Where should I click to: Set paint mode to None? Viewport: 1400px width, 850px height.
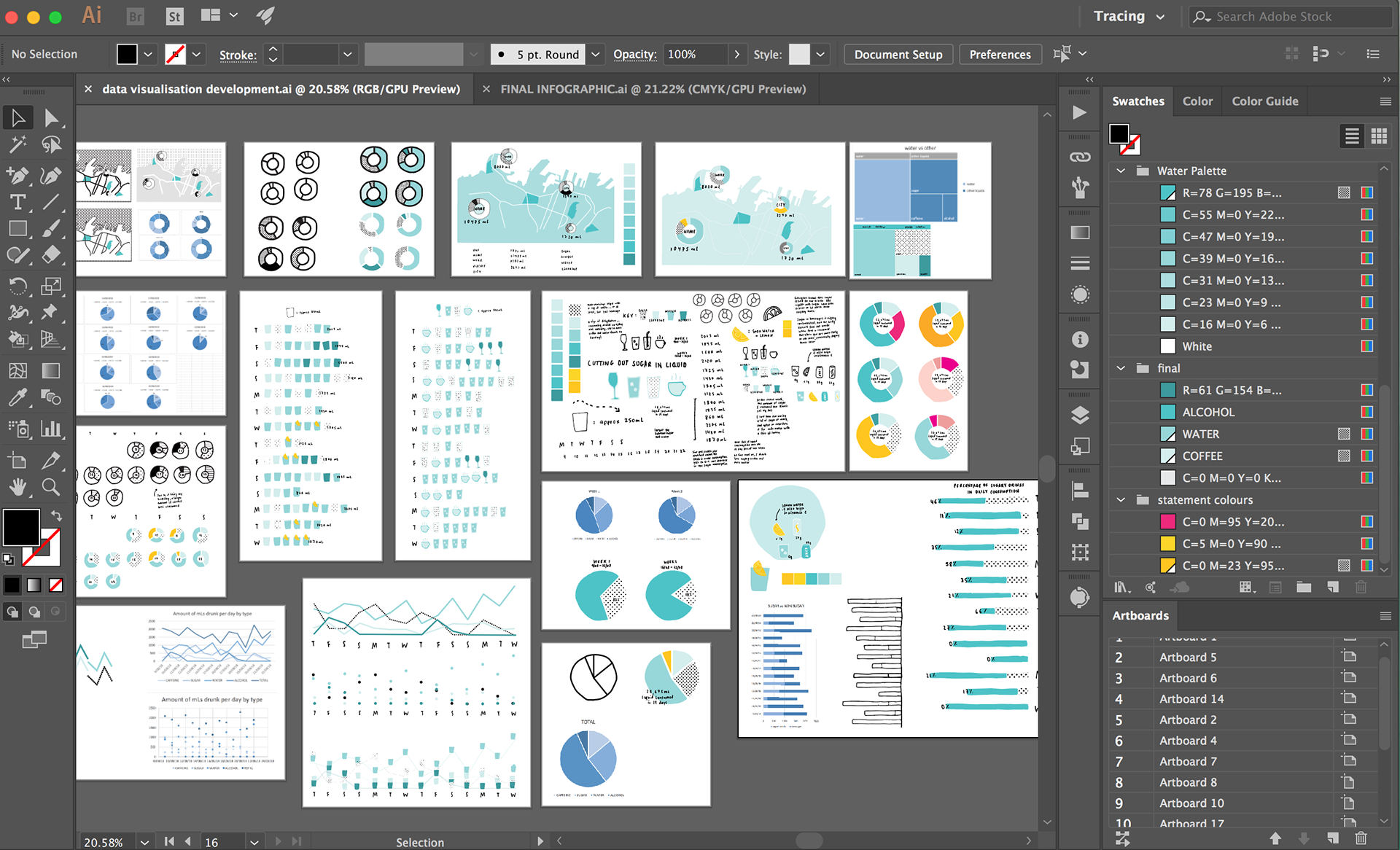pyautogui.click(x=56, y=585)
